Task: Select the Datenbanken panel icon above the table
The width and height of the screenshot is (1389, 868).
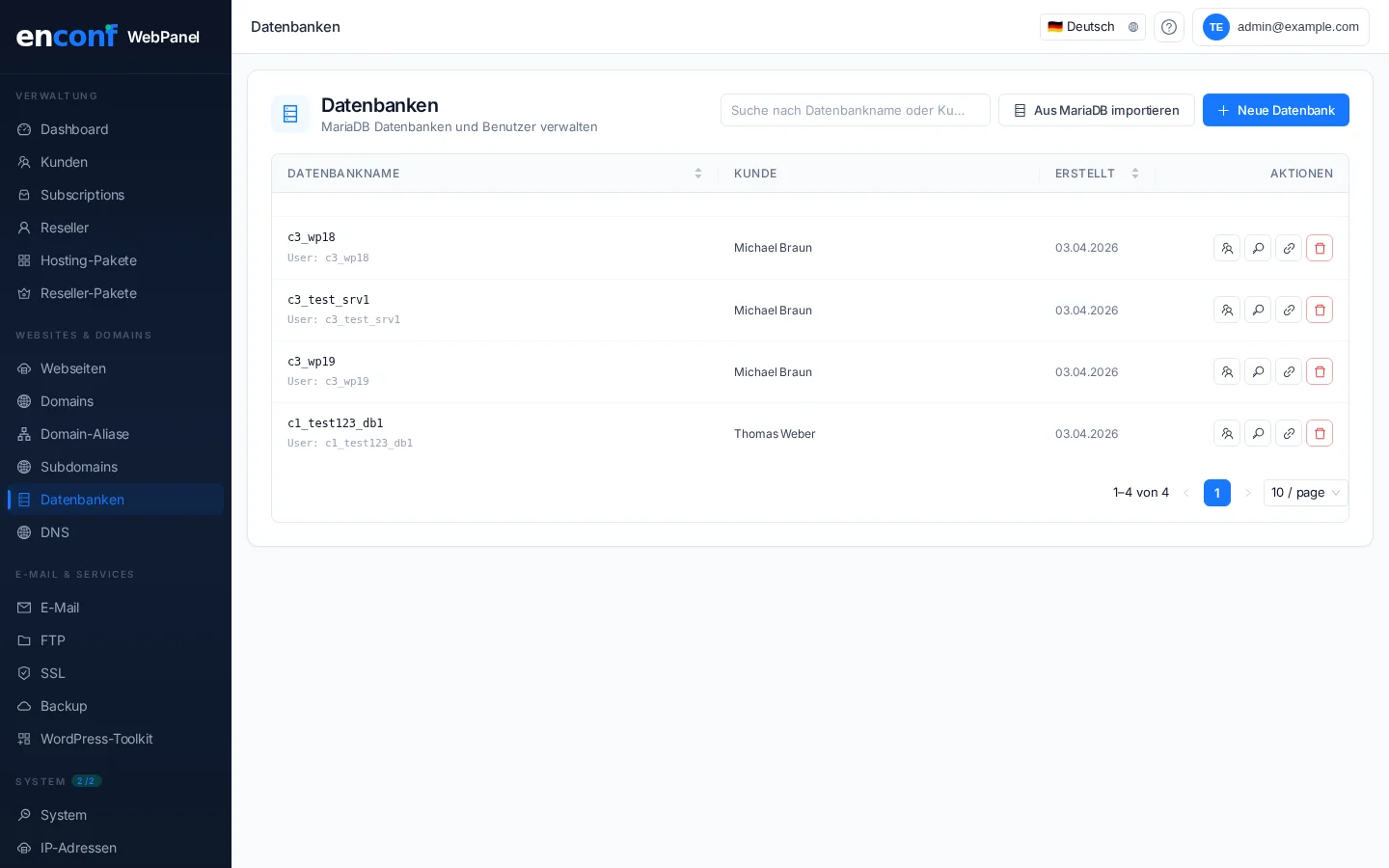Action: (x=290, y=114)
